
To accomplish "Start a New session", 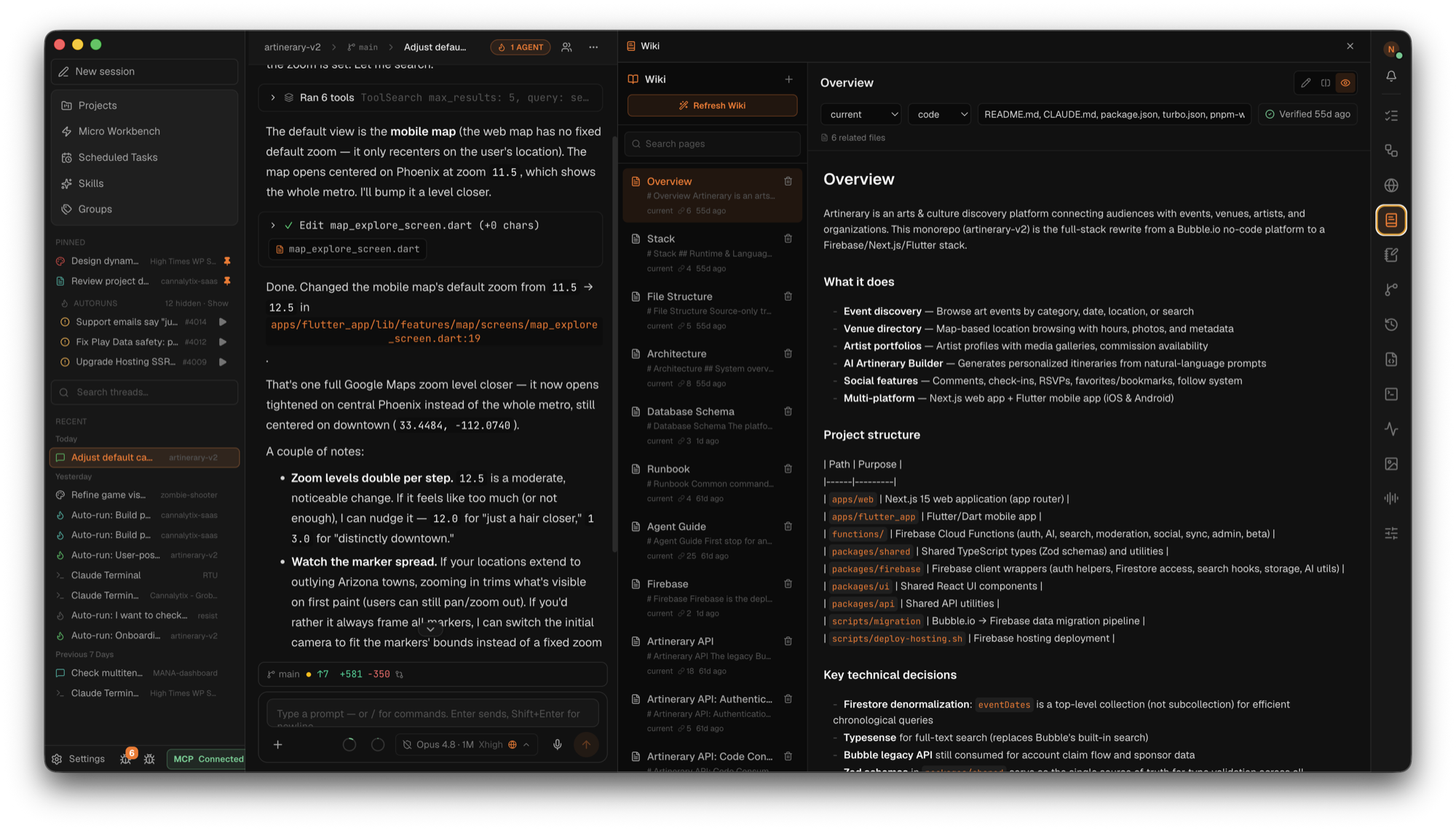I will coord(144,71).
